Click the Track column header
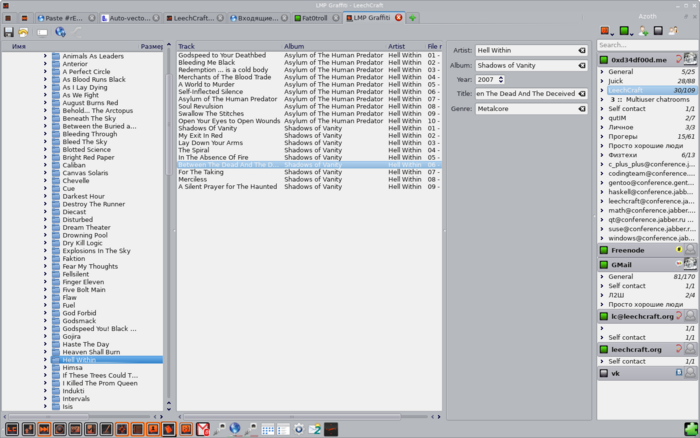The image size is (700, 438). click(229, 46)
